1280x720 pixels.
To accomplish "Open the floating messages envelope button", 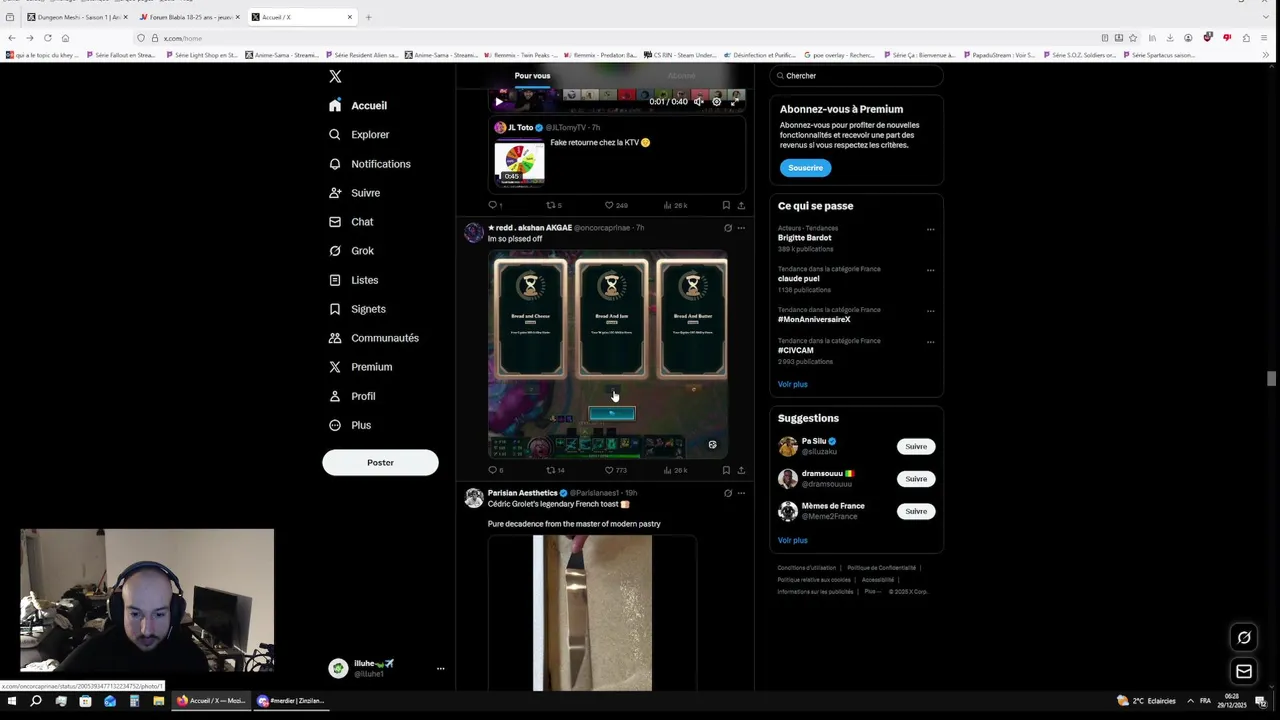I will click(1244, 671).
